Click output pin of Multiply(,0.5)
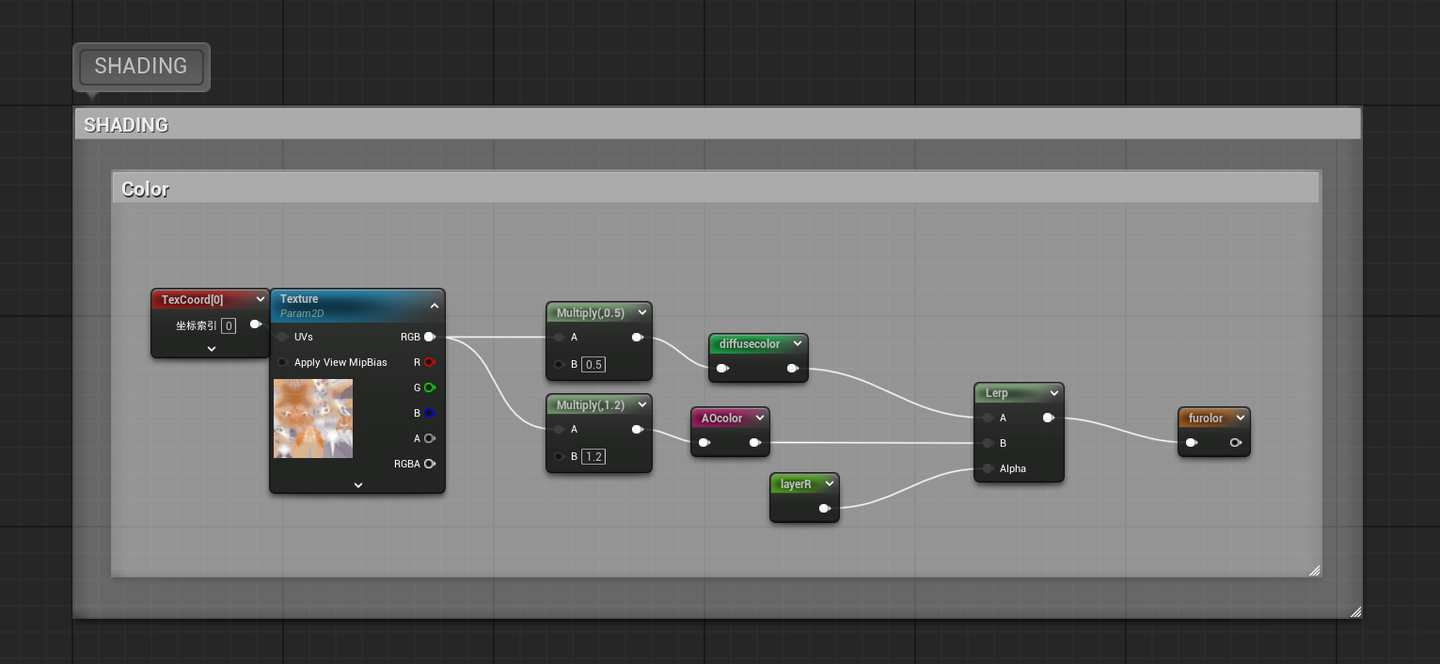The image size is (1440, 664). pos(637,337)
